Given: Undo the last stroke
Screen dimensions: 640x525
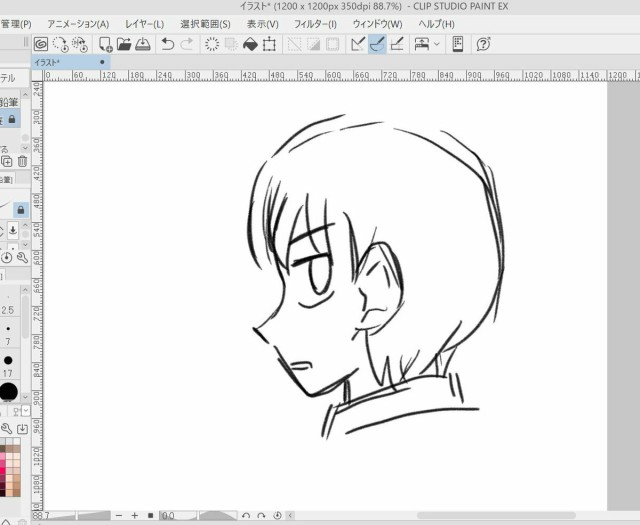Looking at the screenshot, I should pos(168,44).
